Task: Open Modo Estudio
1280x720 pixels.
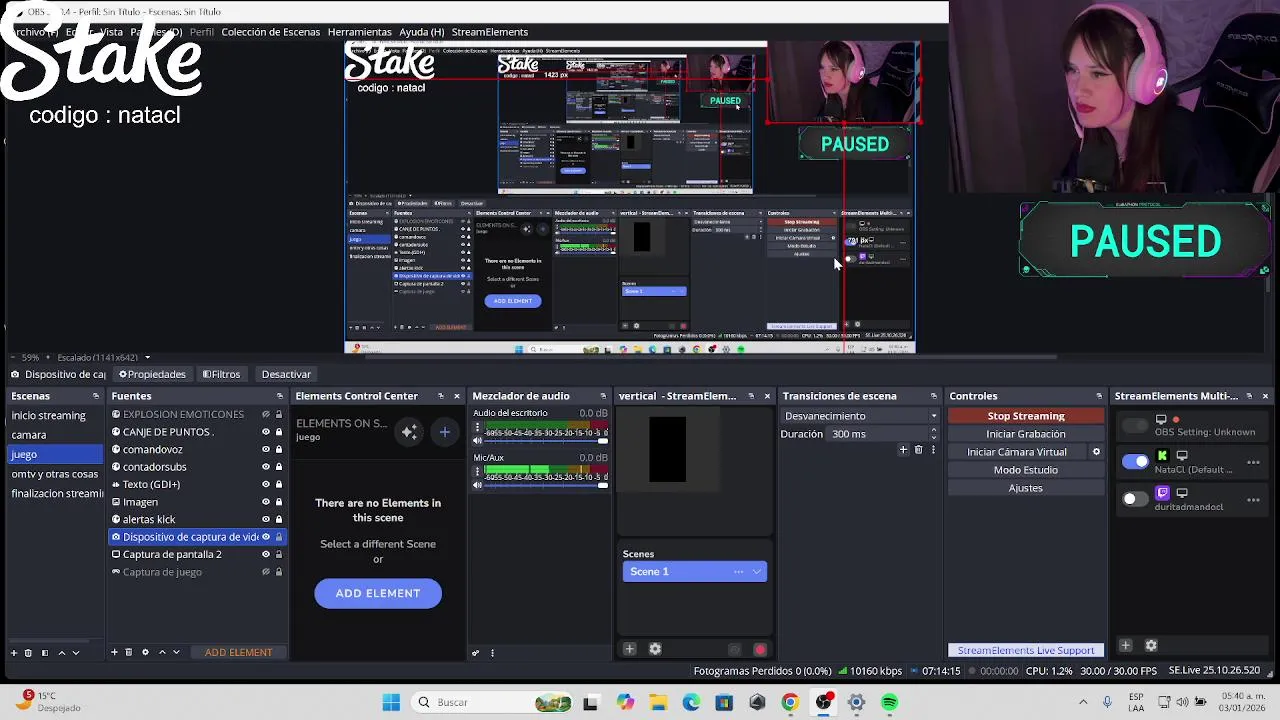Action: pos(1026,470)
